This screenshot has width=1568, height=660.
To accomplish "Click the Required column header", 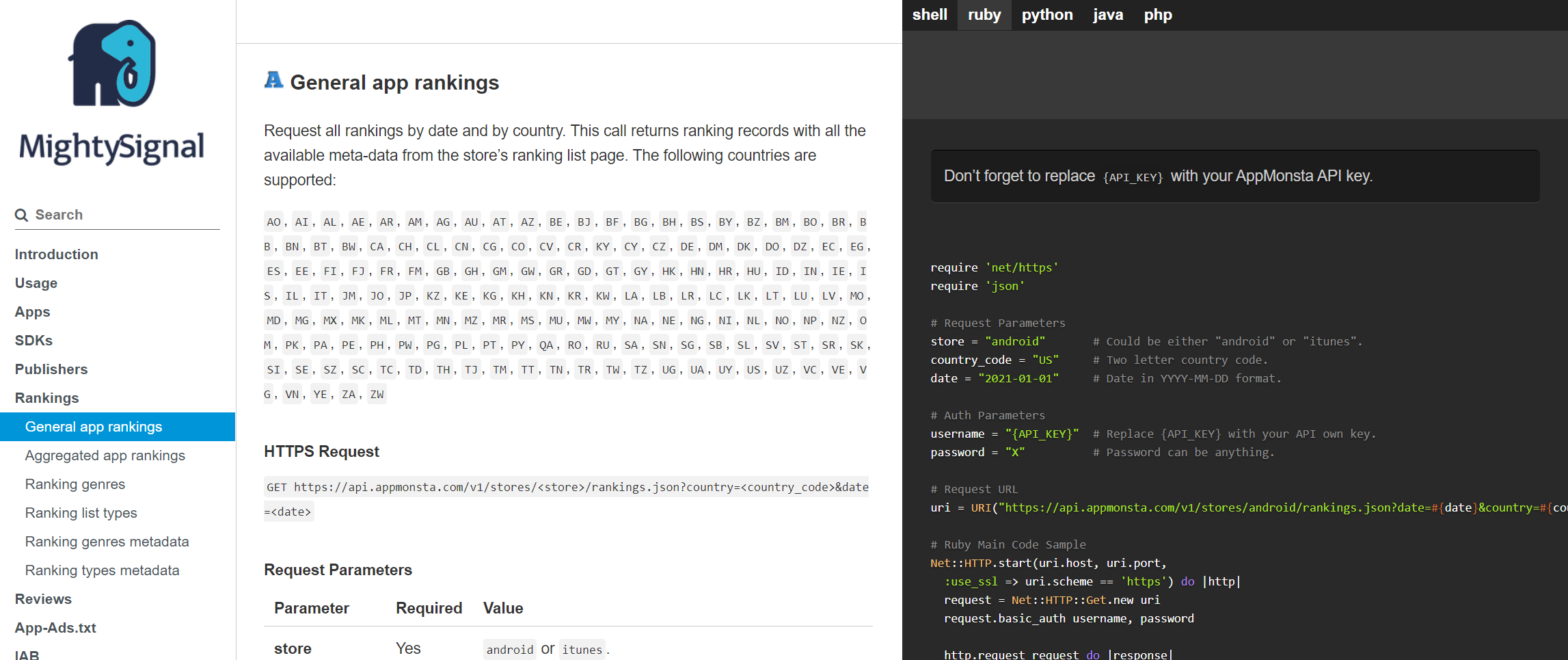I will coord(429,608).
